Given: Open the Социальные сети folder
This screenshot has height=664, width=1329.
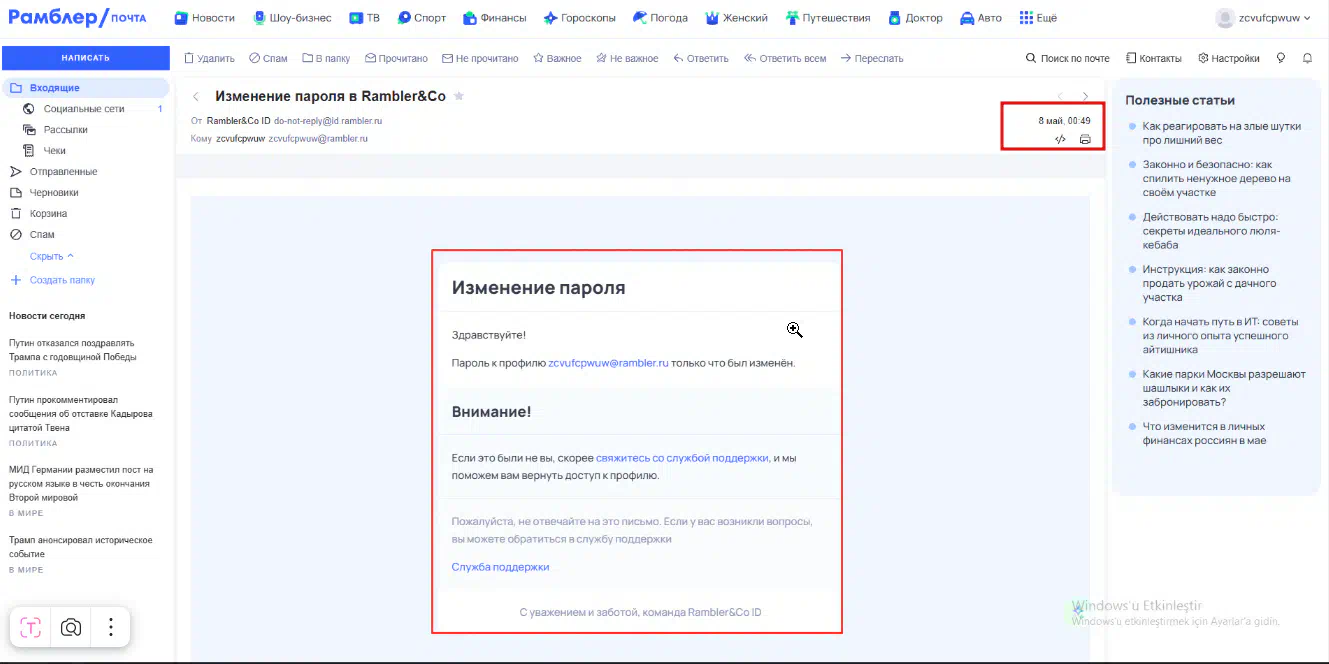Looking at the screenshot, I should (86, 109).
